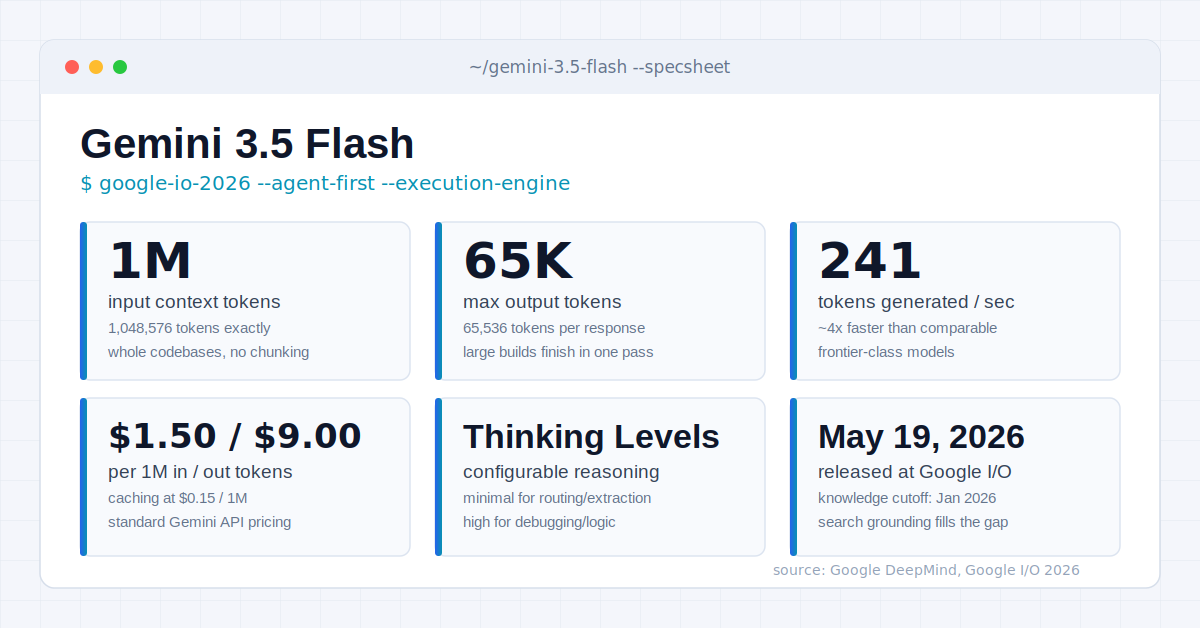Click 'source: Google DeepMind, Google I/O 2026' footer

pos(926,570)
